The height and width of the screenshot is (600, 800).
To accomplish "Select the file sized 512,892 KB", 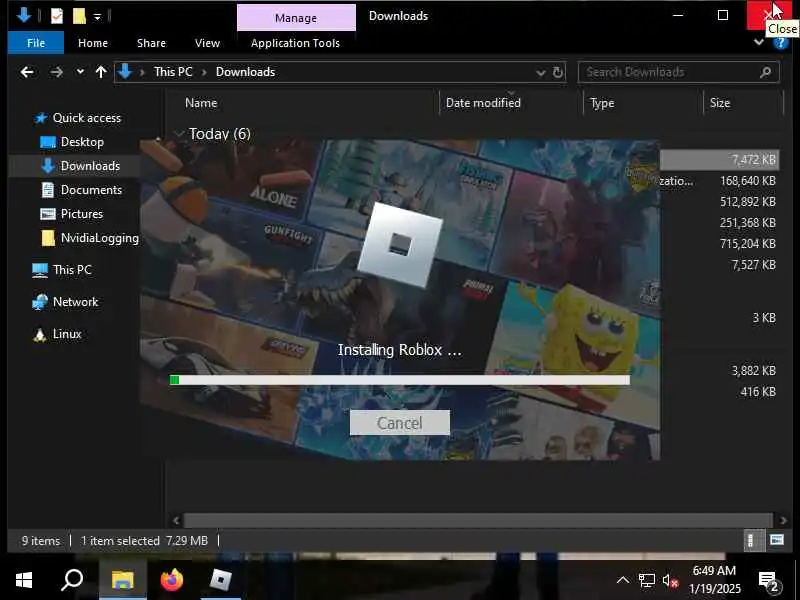I will (x=747, y=202).
